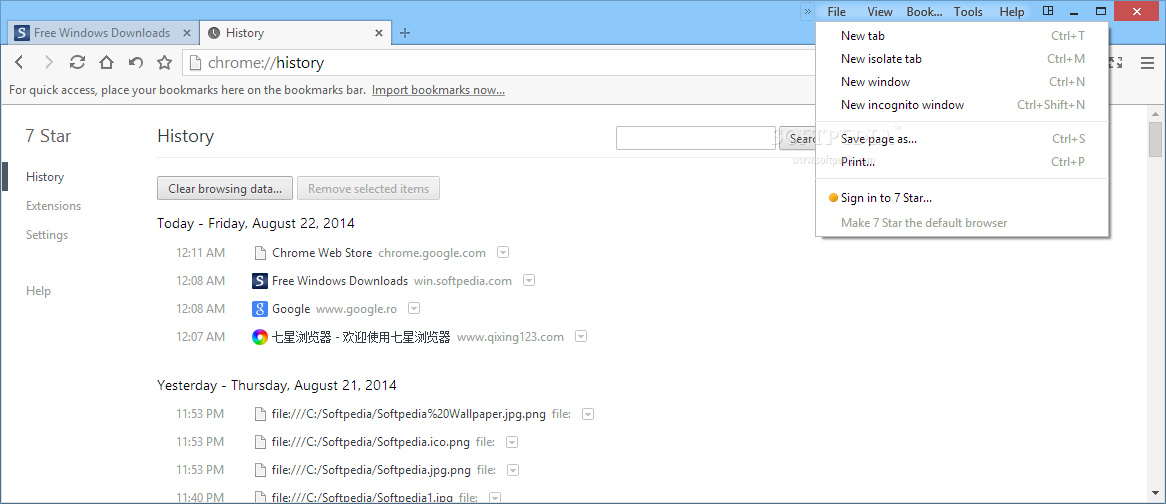Open the View menu

(880, 12)
